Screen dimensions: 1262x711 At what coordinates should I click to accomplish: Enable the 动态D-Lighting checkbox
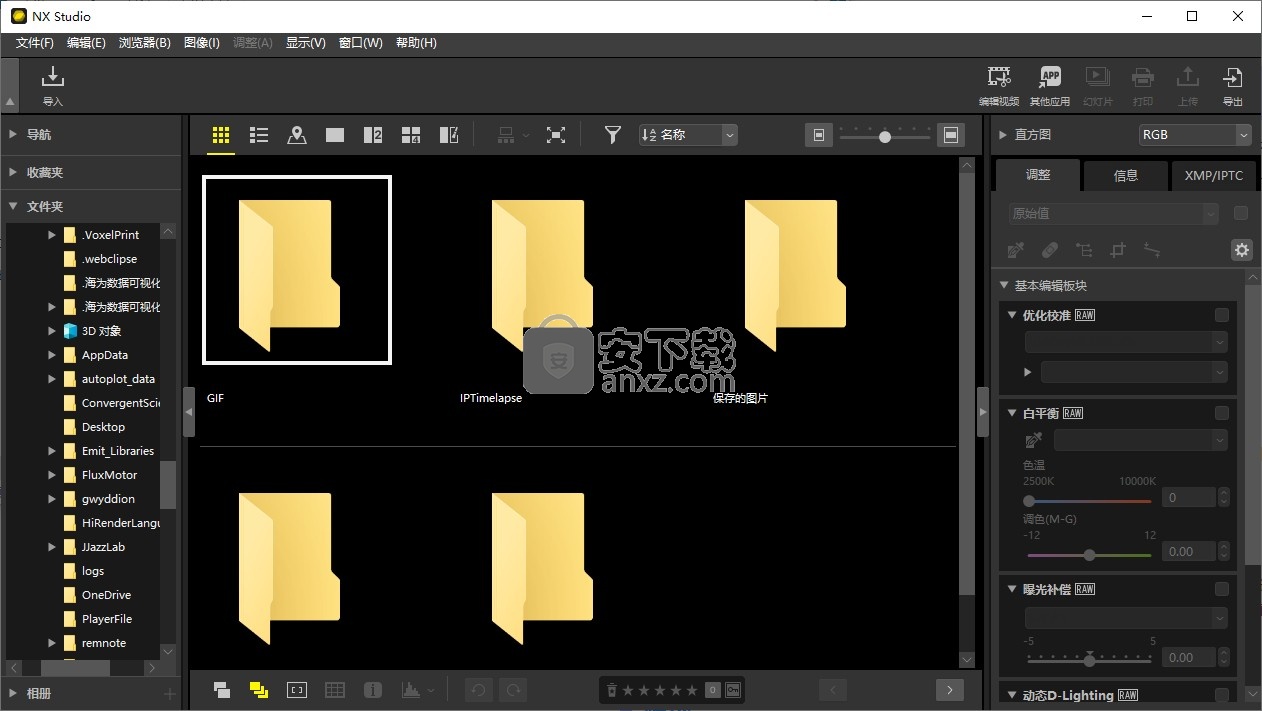coord(1222,695)
